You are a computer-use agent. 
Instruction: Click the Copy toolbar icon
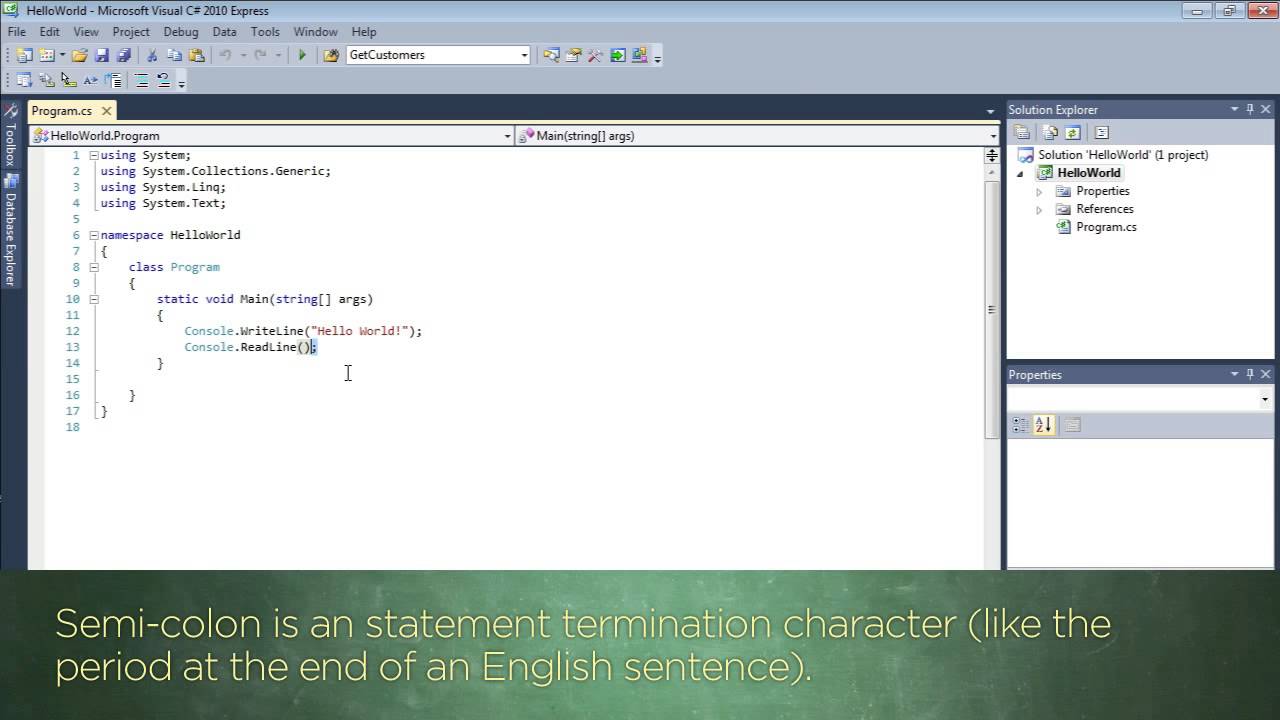pos(174,55)
